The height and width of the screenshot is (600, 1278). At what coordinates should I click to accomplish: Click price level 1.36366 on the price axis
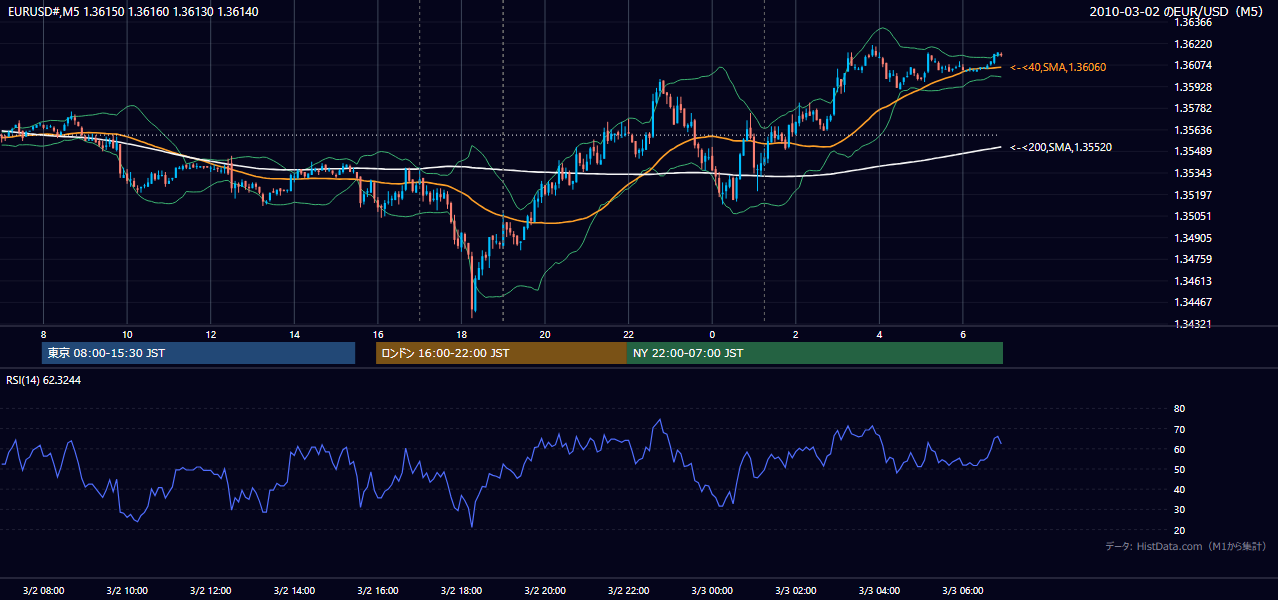(x=1192, y=21)
